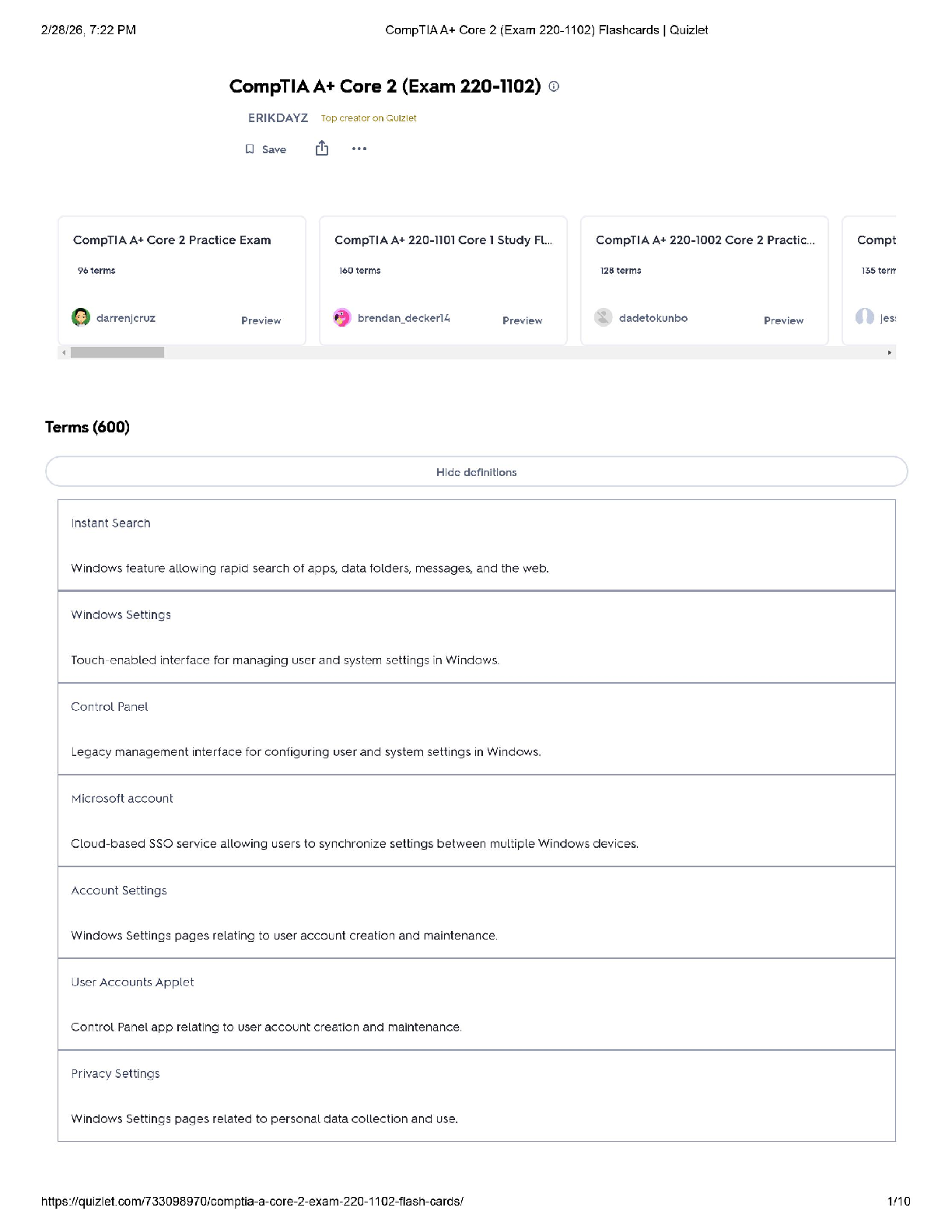Click the definition starting 'Cloud-based SSO service'
This screenshot has height=1232, width=952.
coord(355,844)
